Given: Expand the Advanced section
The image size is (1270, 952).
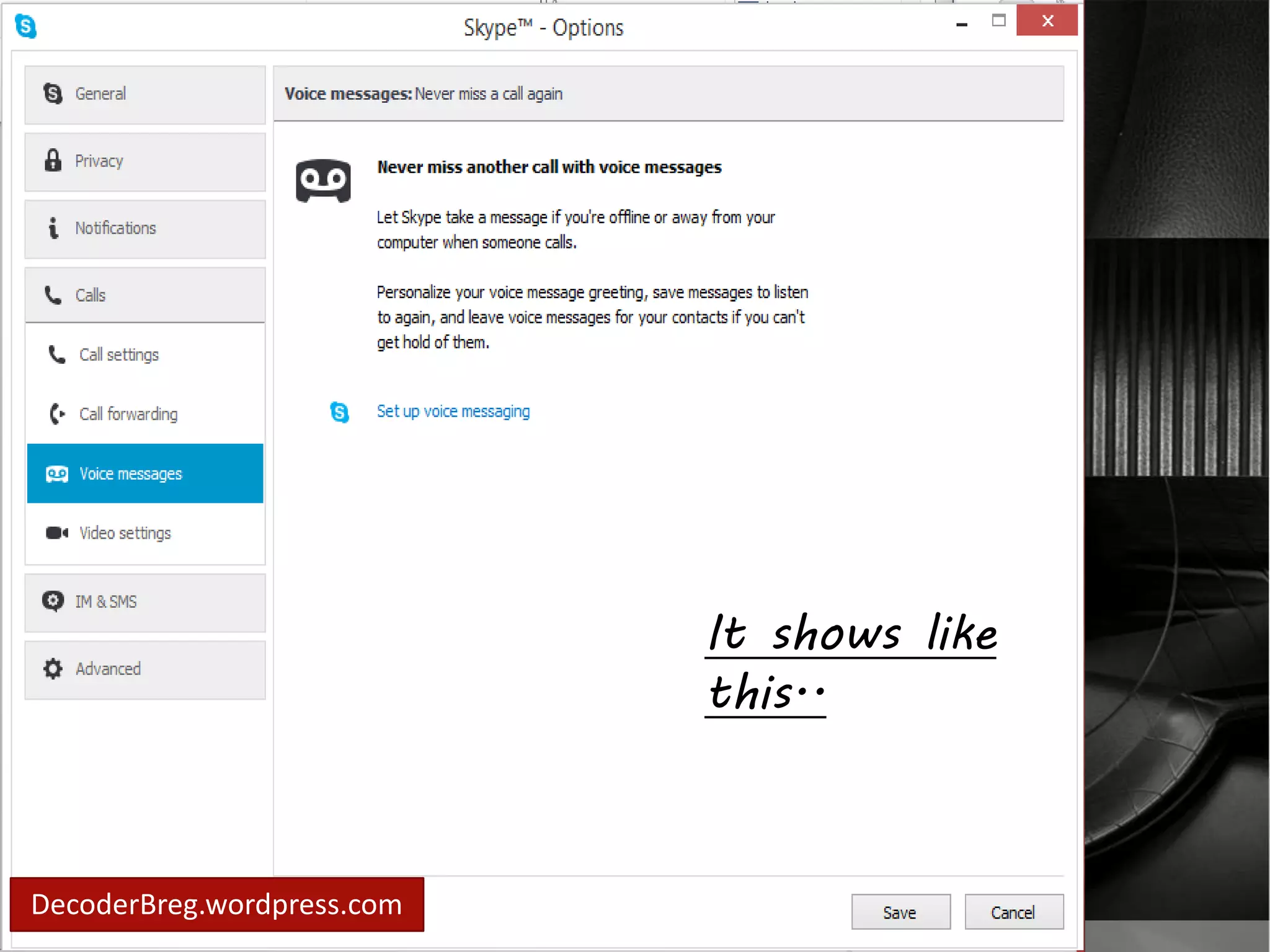Looking at the screenshot, I should (x=145, y=670).
